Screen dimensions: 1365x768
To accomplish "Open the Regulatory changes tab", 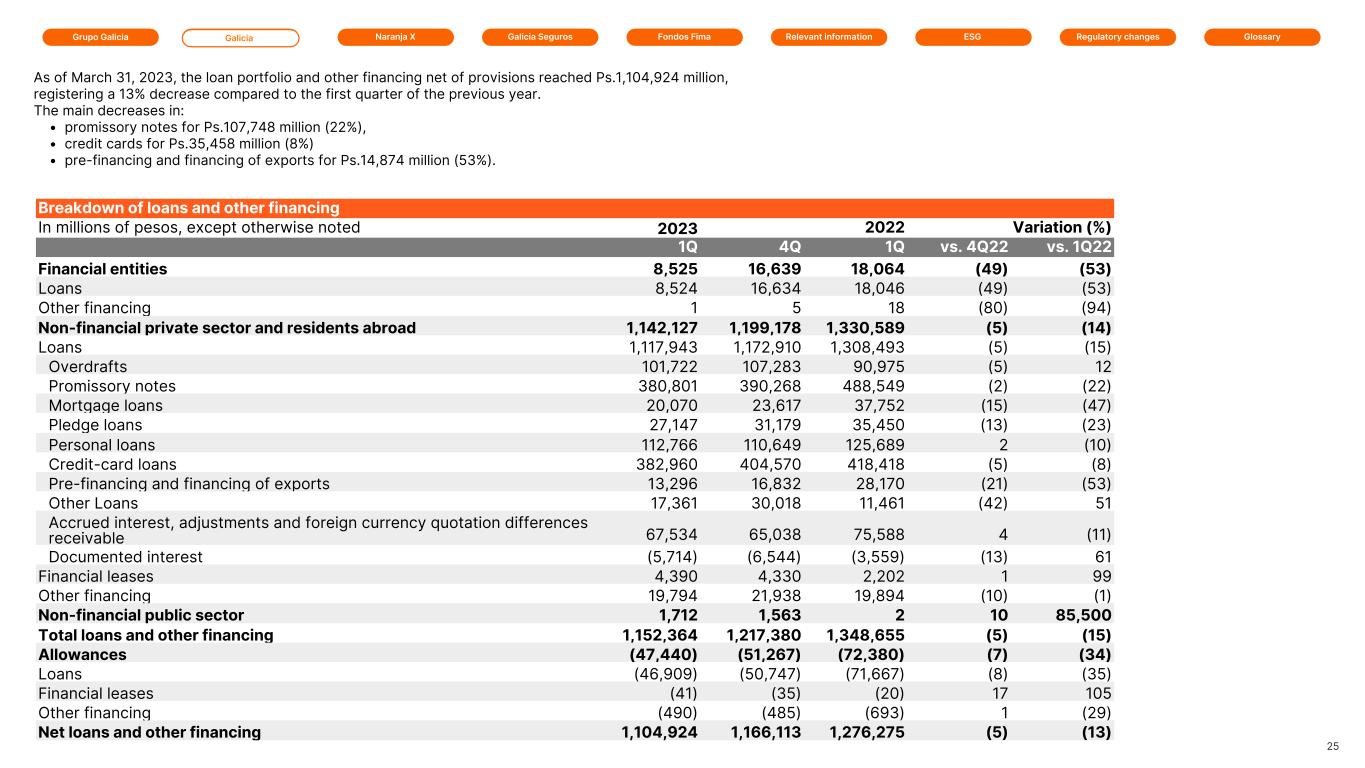I will click(1117, 37).
